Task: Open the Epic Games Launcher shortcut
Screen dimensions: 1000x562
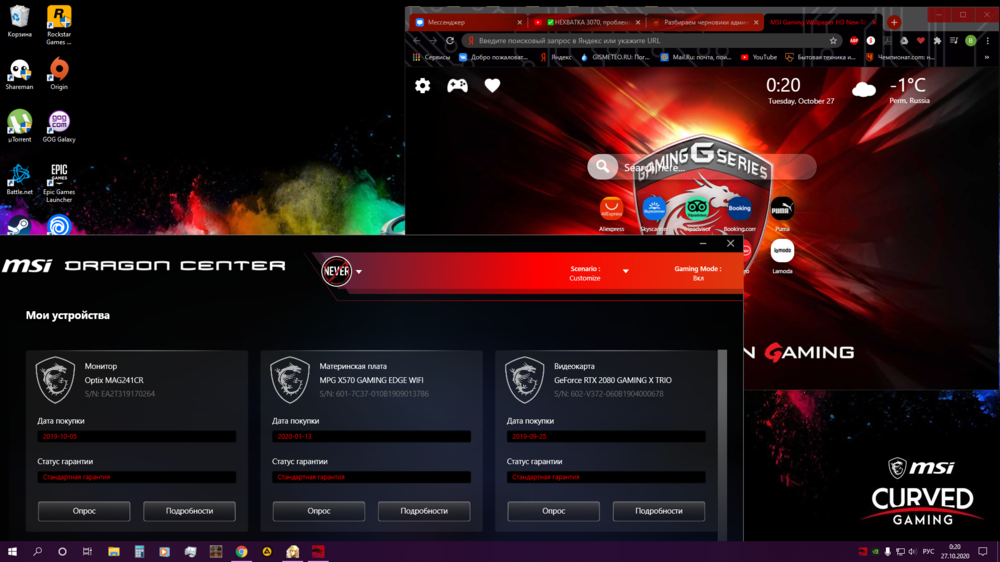Action: click(59, 178)
